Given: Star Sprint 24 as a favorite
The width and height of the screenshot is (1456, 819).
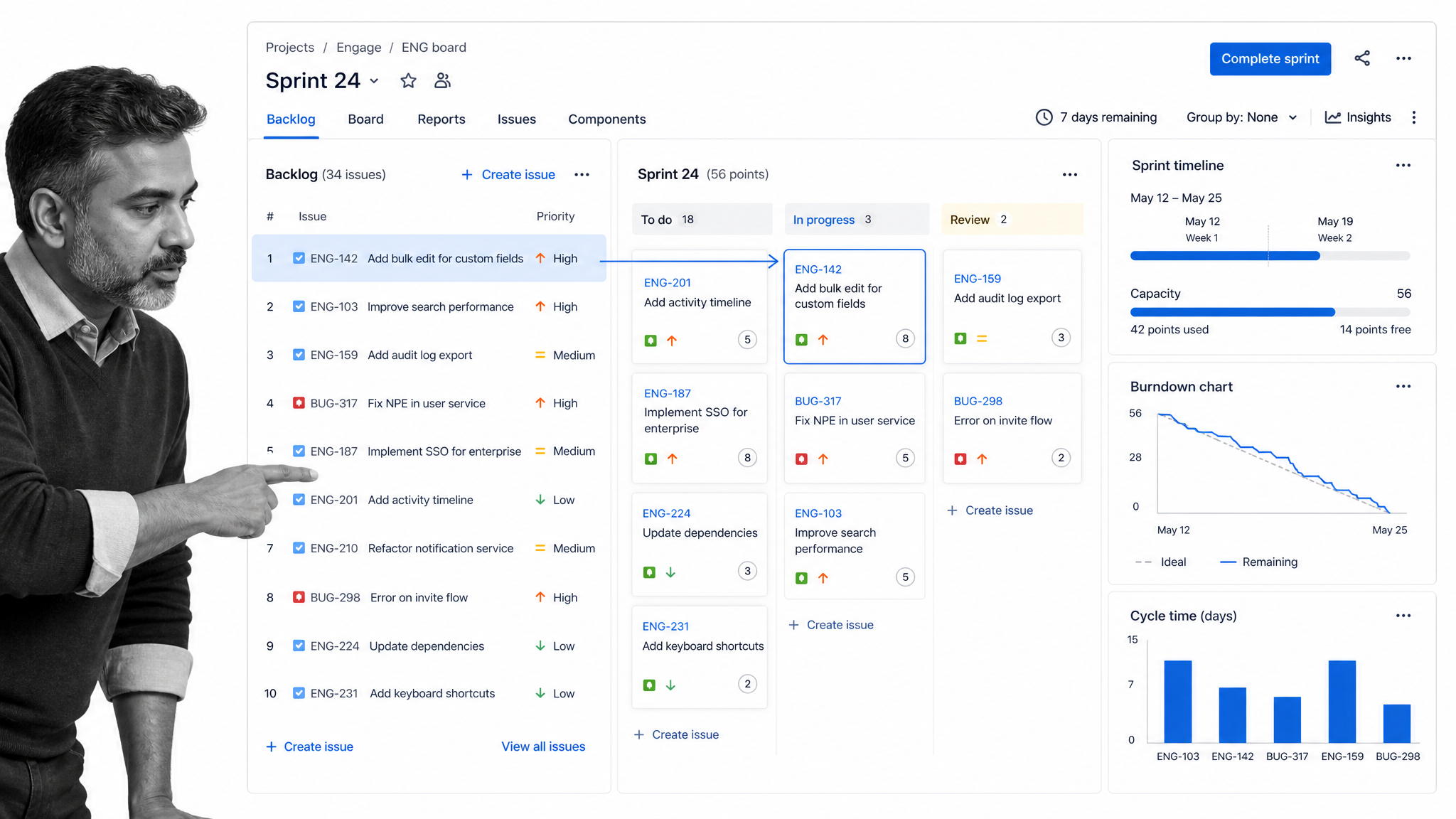Looking at the screenshot, I should pyautogui.click(x=408, y=81).
